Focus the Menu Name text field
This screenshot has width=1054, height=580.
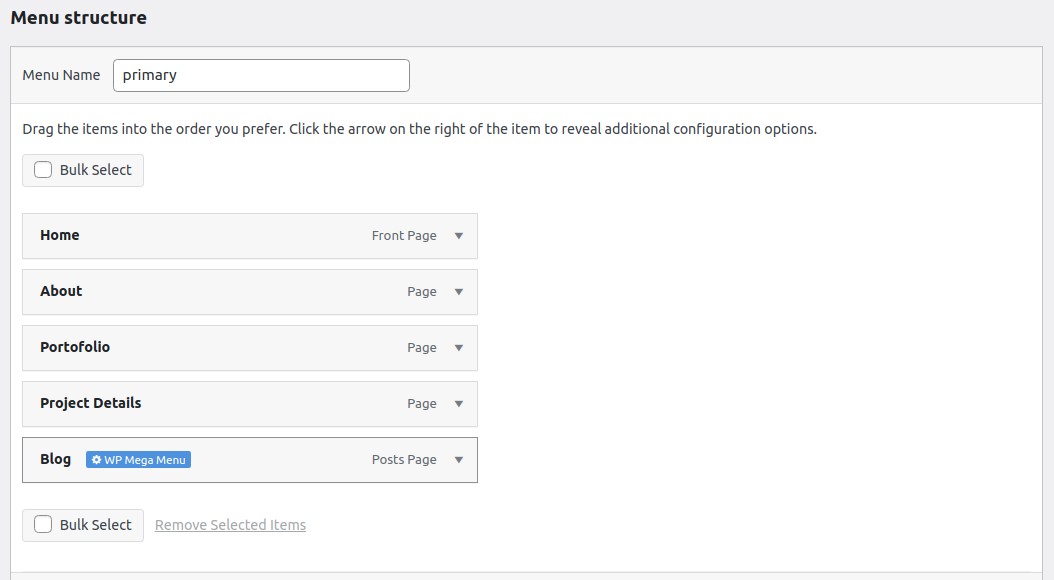(x=261, y=75)
